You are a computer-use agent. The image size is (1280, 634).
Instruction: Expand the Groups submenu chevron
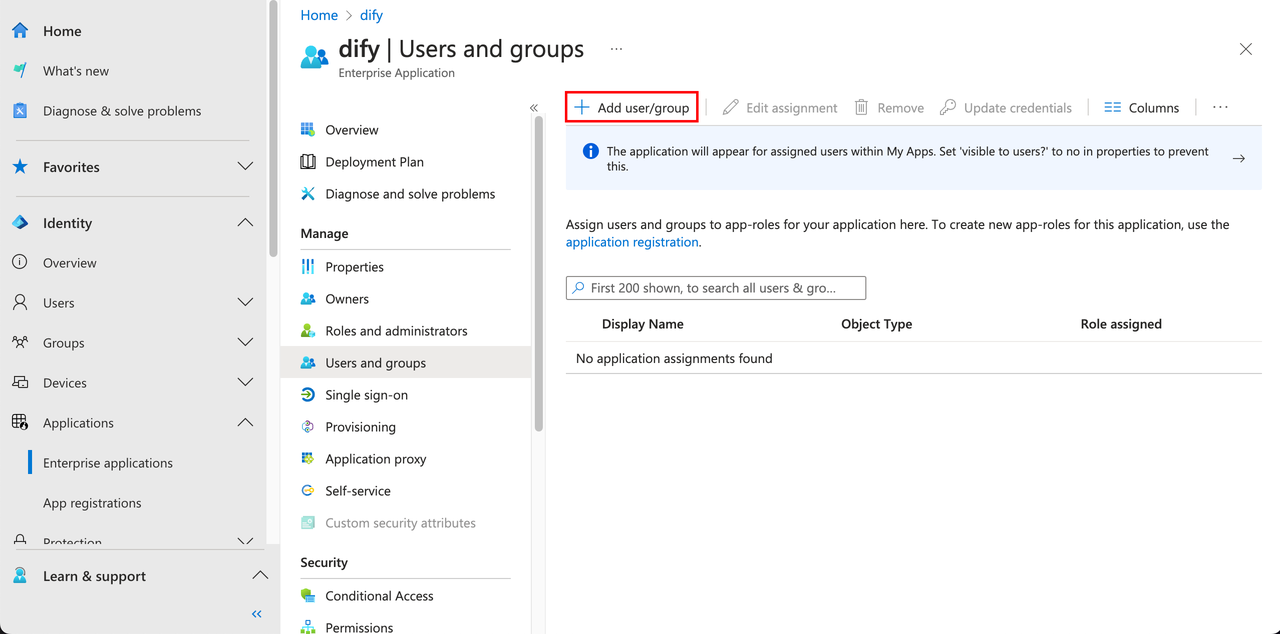coord(245,343)
